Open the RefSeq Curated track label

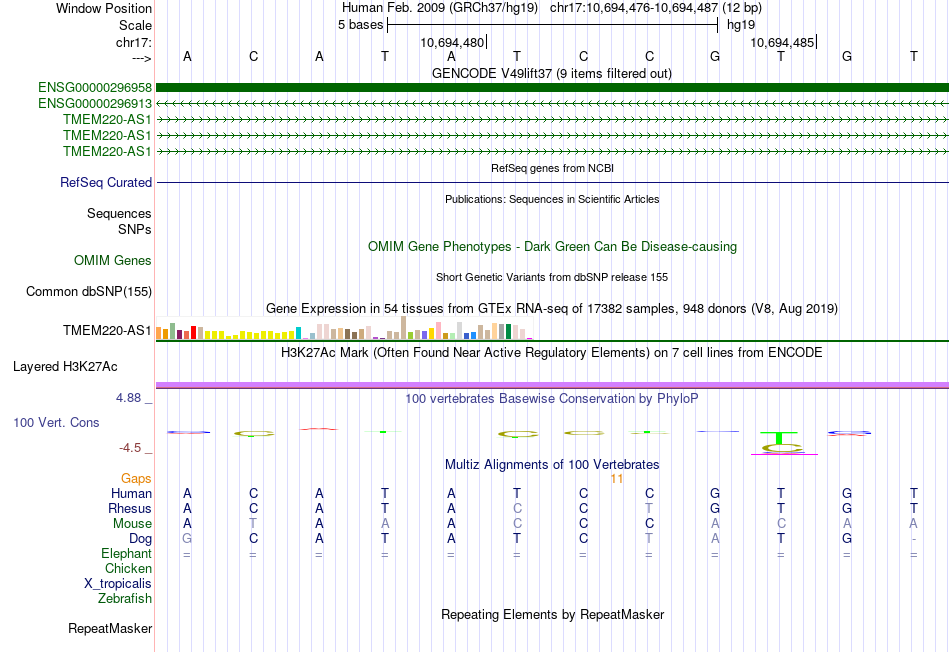[x=106, y=182]
